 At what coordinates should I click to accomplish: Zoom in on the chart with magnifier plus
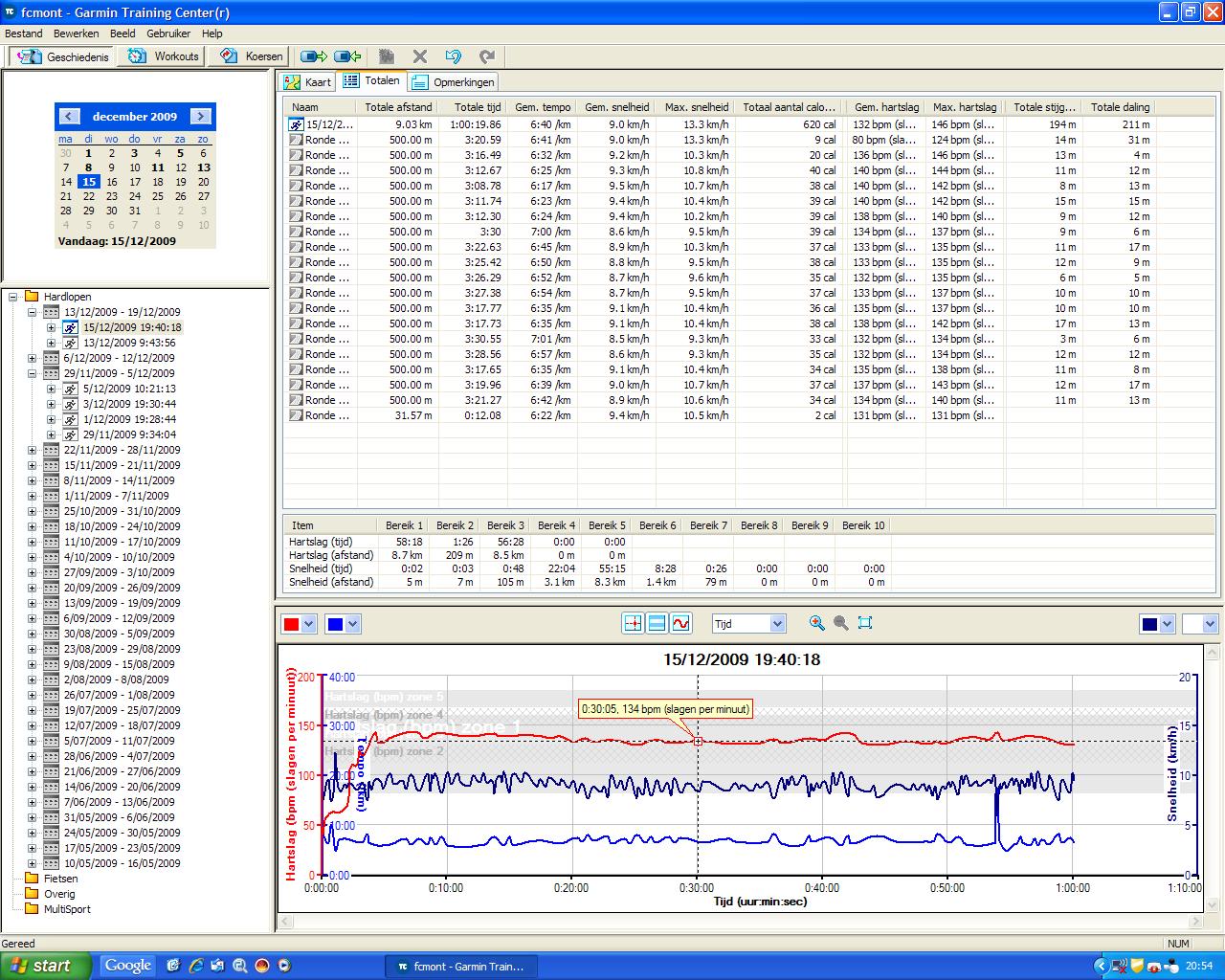click(x=816, y=623)
